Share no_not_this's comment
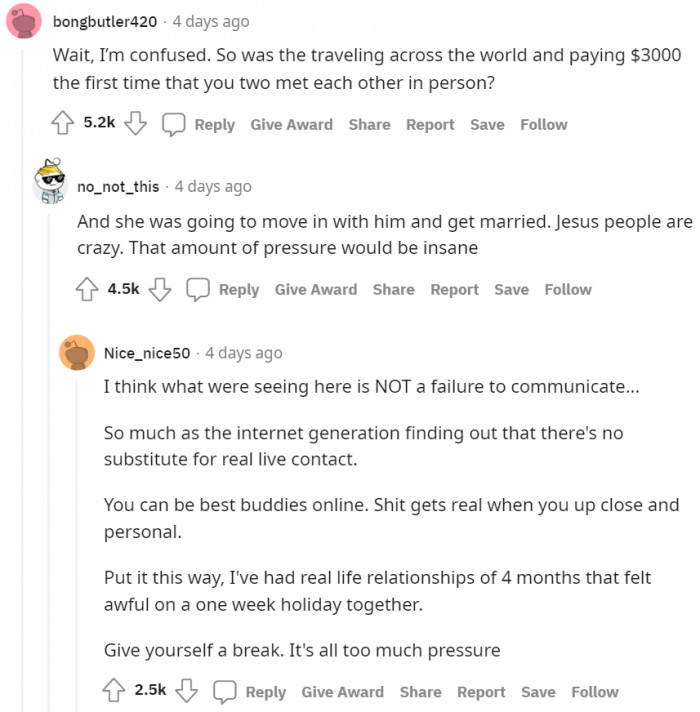The image size is (700, 712). point(393,289)
